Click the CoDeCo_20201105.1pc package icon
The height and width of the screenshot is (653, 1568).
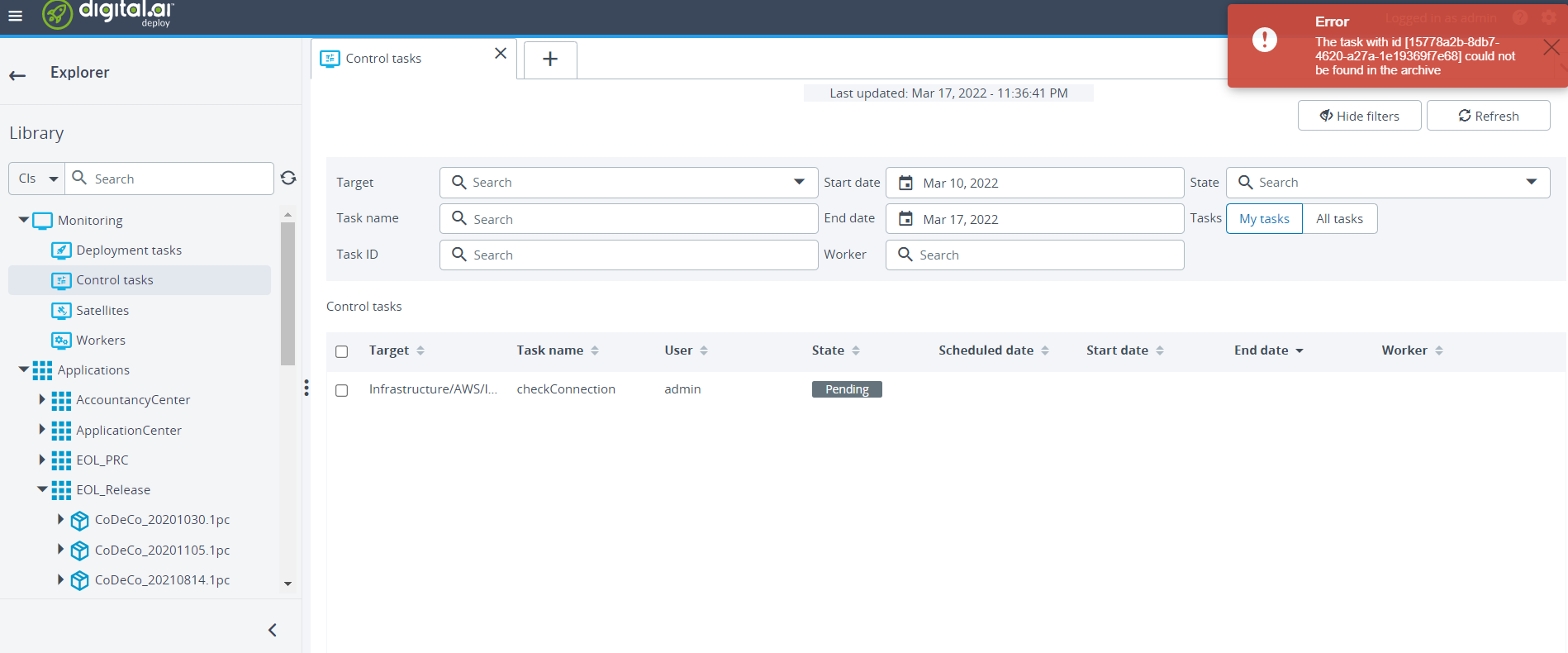(79, 551)
